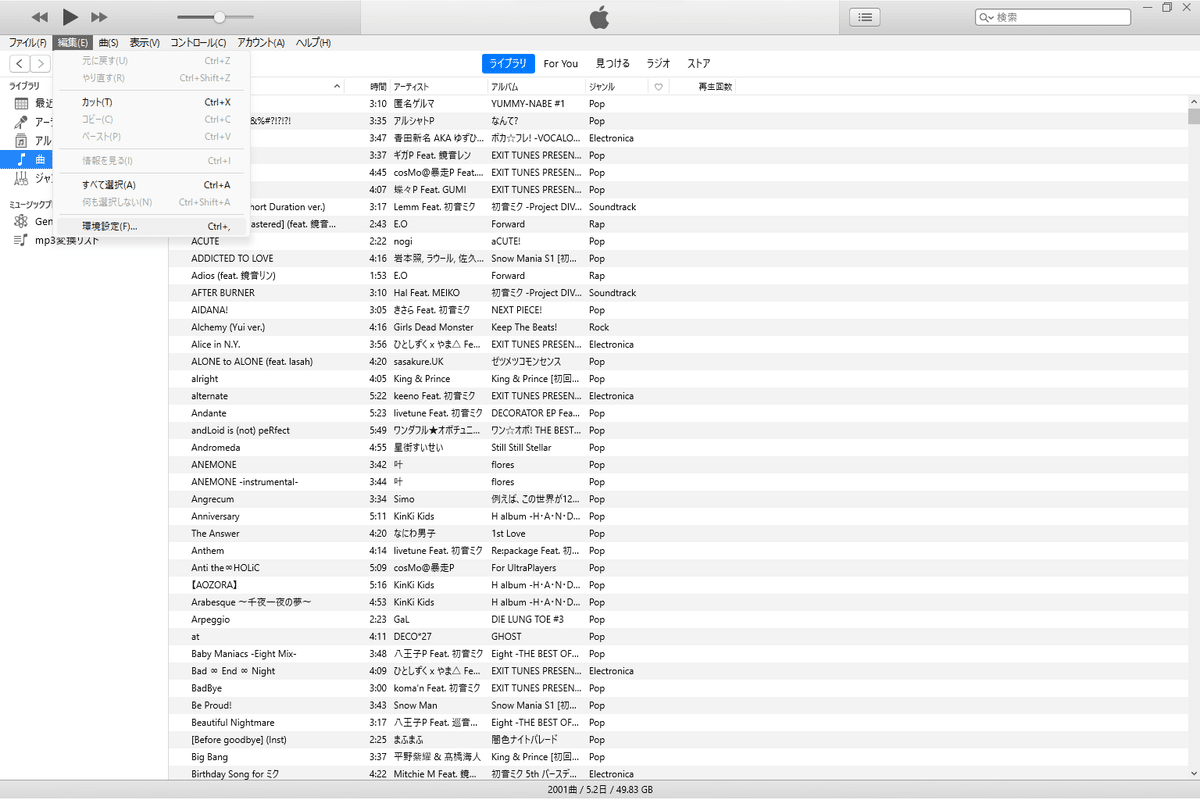Click the scrollbar up arrow
The width and height of the screenshot is (1200, 800).
(1194, 101)
